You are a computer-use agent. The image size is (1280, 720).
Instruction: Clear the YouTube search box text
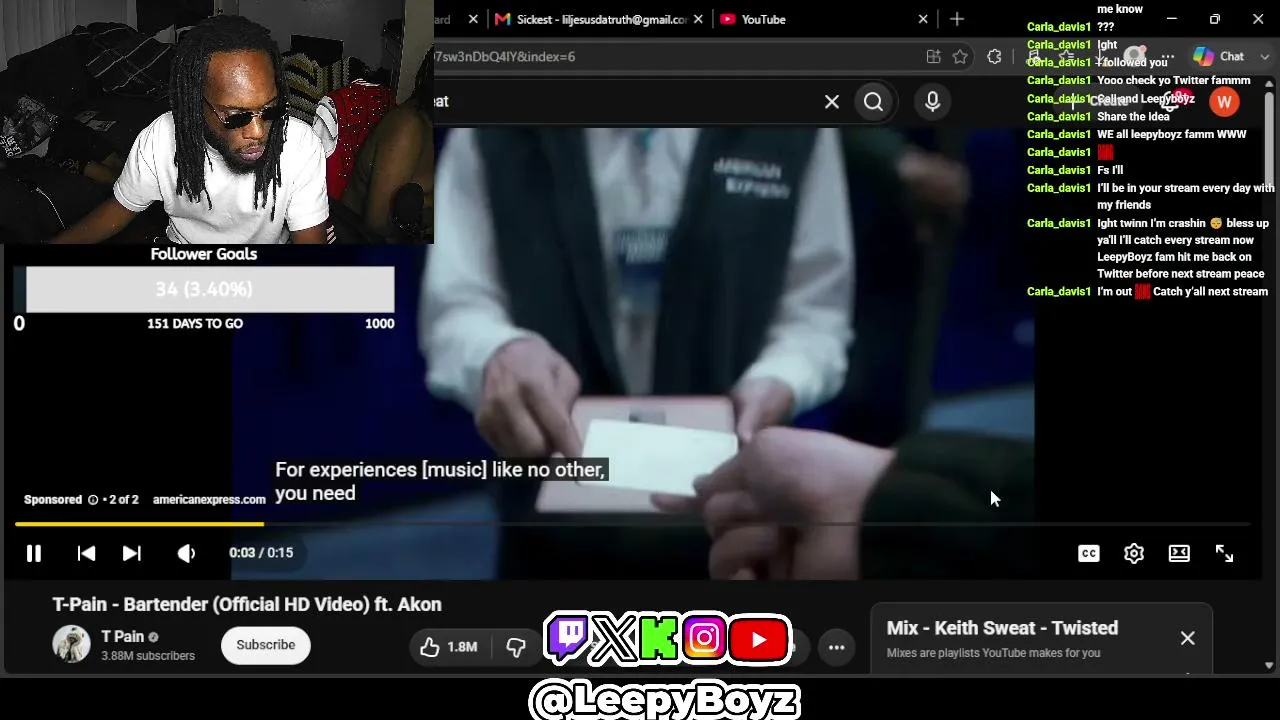tap(831, 101)
